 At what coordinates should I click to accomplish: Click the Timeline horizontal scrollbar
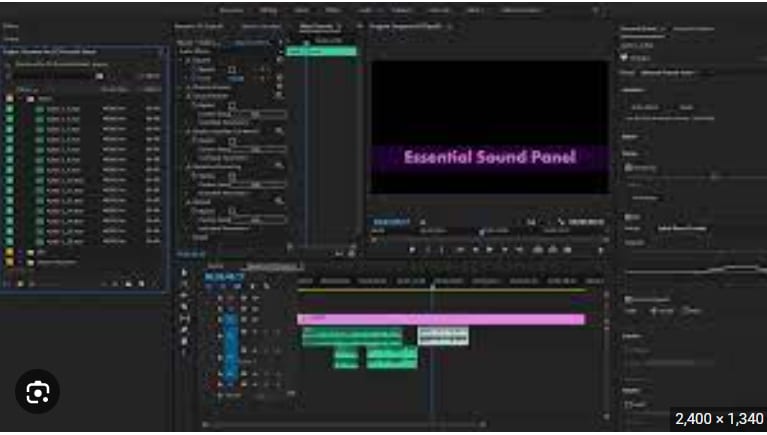point(344,424)
